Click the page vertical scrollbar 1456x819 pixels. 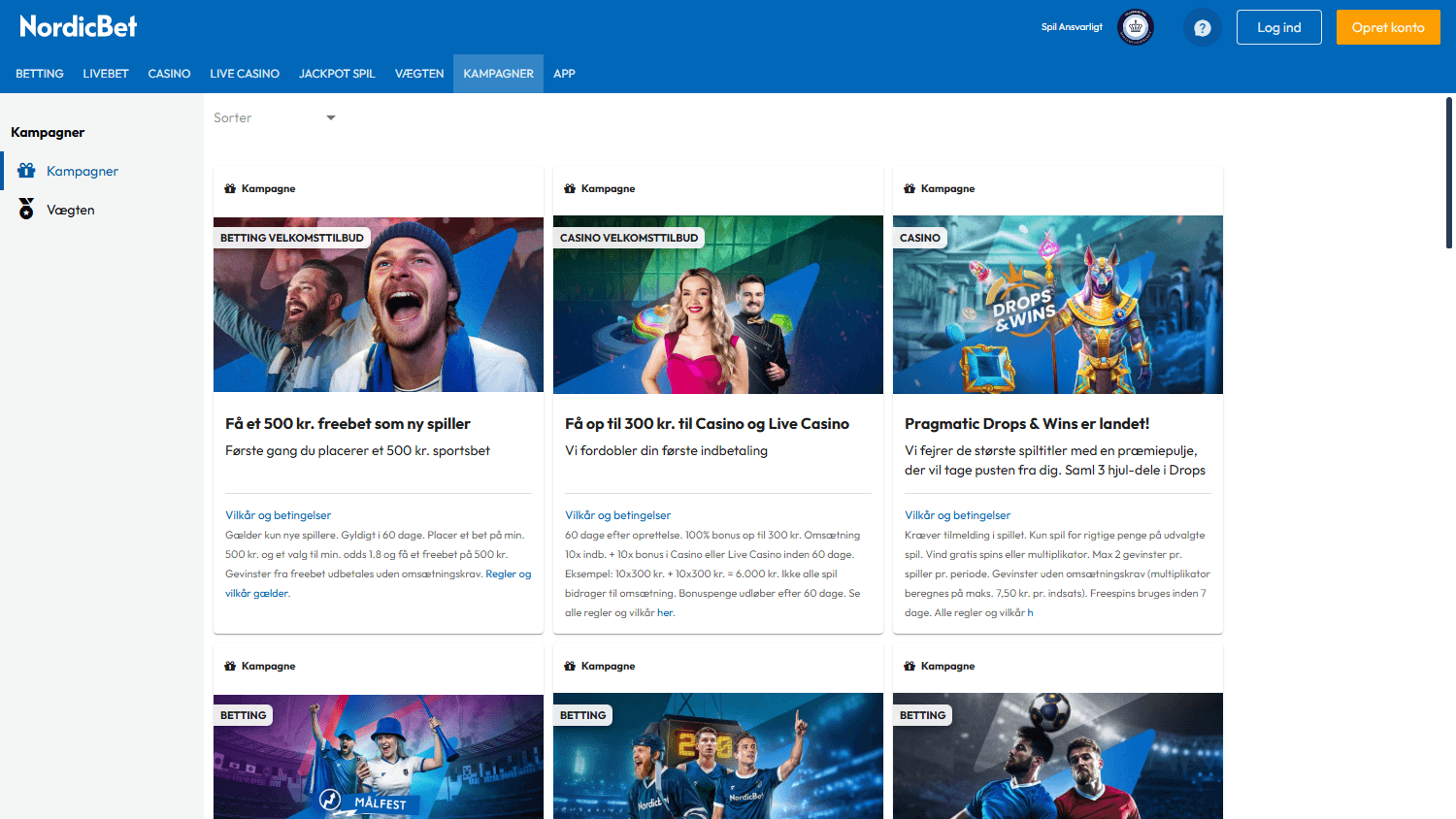click(x=1449, y=173)
